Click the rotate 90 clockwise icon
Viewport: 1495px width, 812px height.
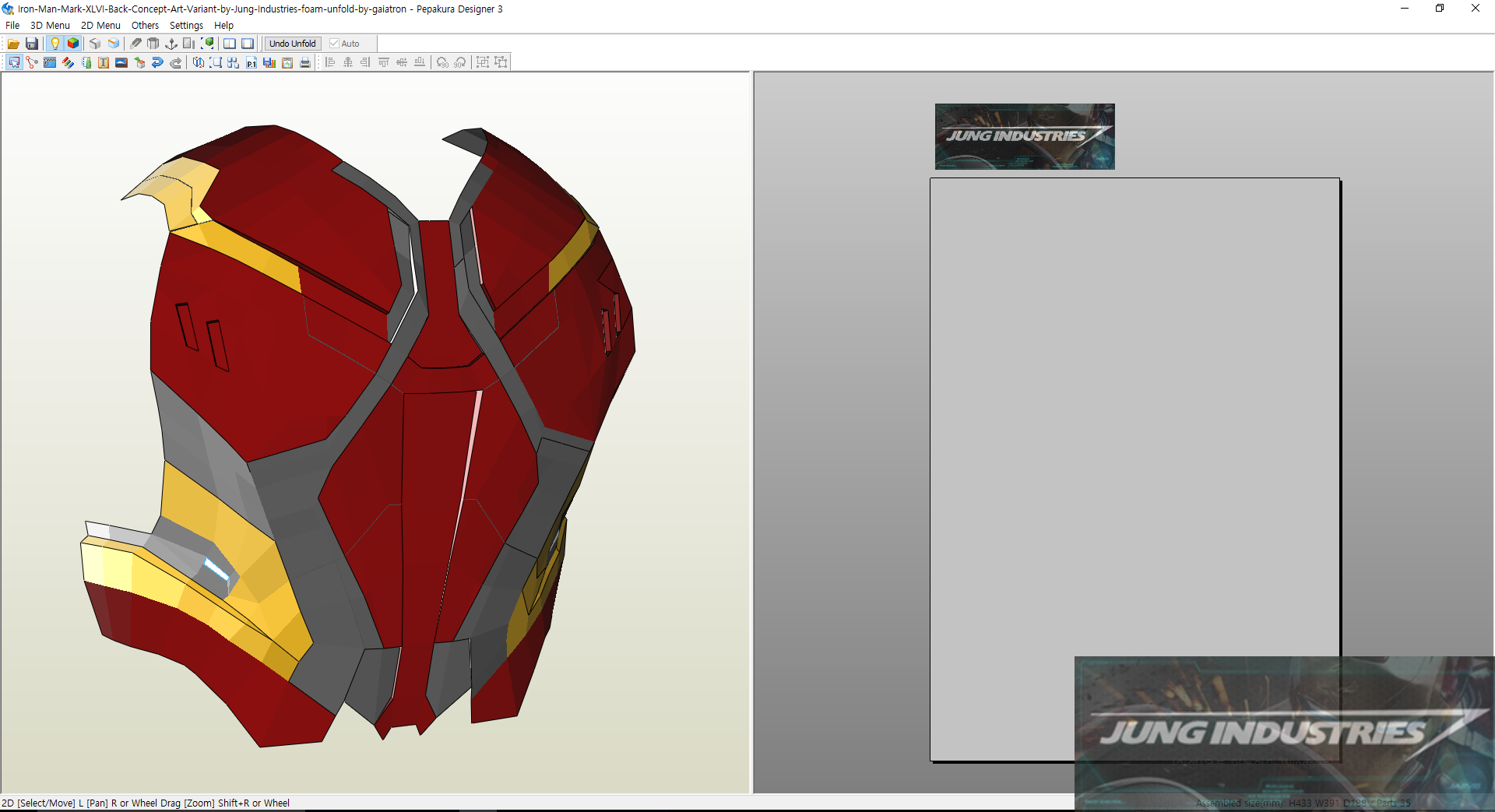tap(460, 62)
